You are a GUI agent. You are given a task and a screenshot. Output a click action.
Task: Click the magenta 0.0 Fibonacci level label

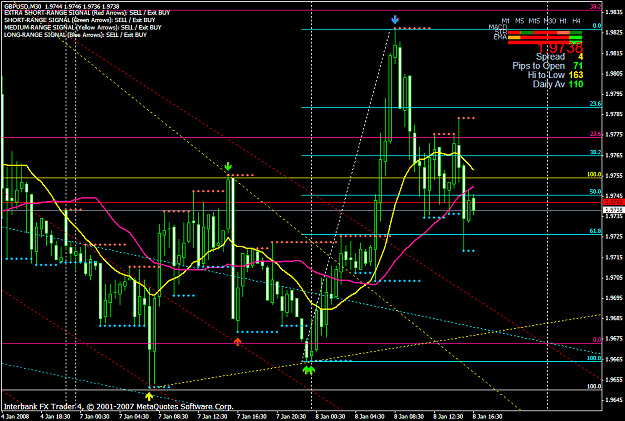coord(597,340)
